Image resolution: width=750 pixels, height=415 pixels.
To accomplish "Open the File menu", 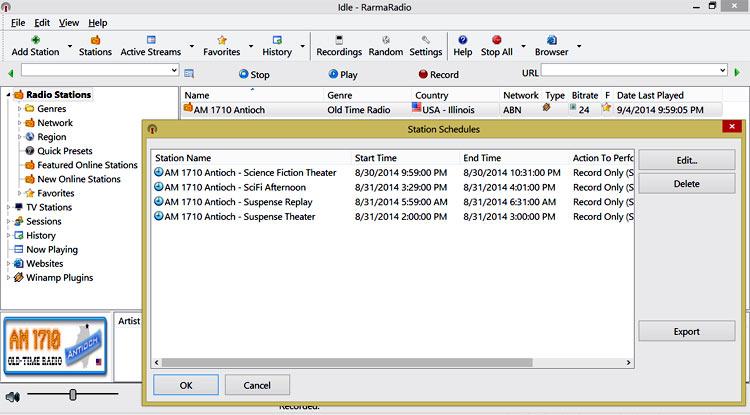I will point(17,22).
